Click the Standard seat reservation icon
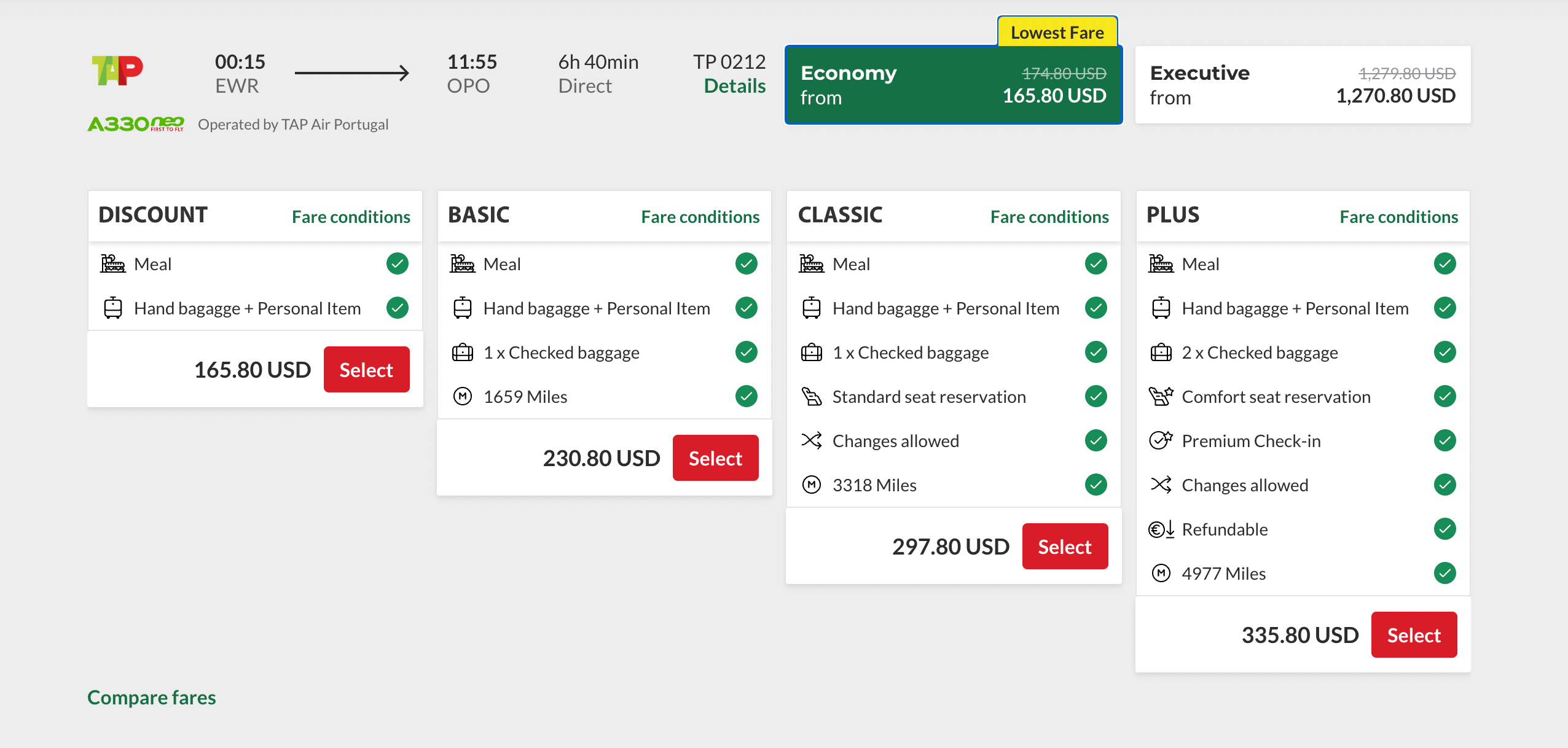The height and width of the screenshot is (748, 1568). click(x=811, y=397)
